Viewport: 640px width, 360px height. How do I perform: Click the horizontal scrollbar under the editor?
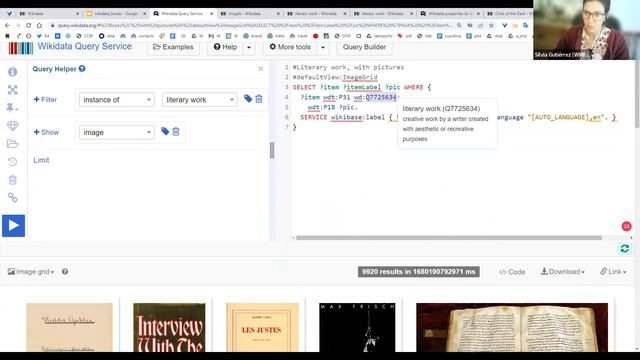pos(448,238)
